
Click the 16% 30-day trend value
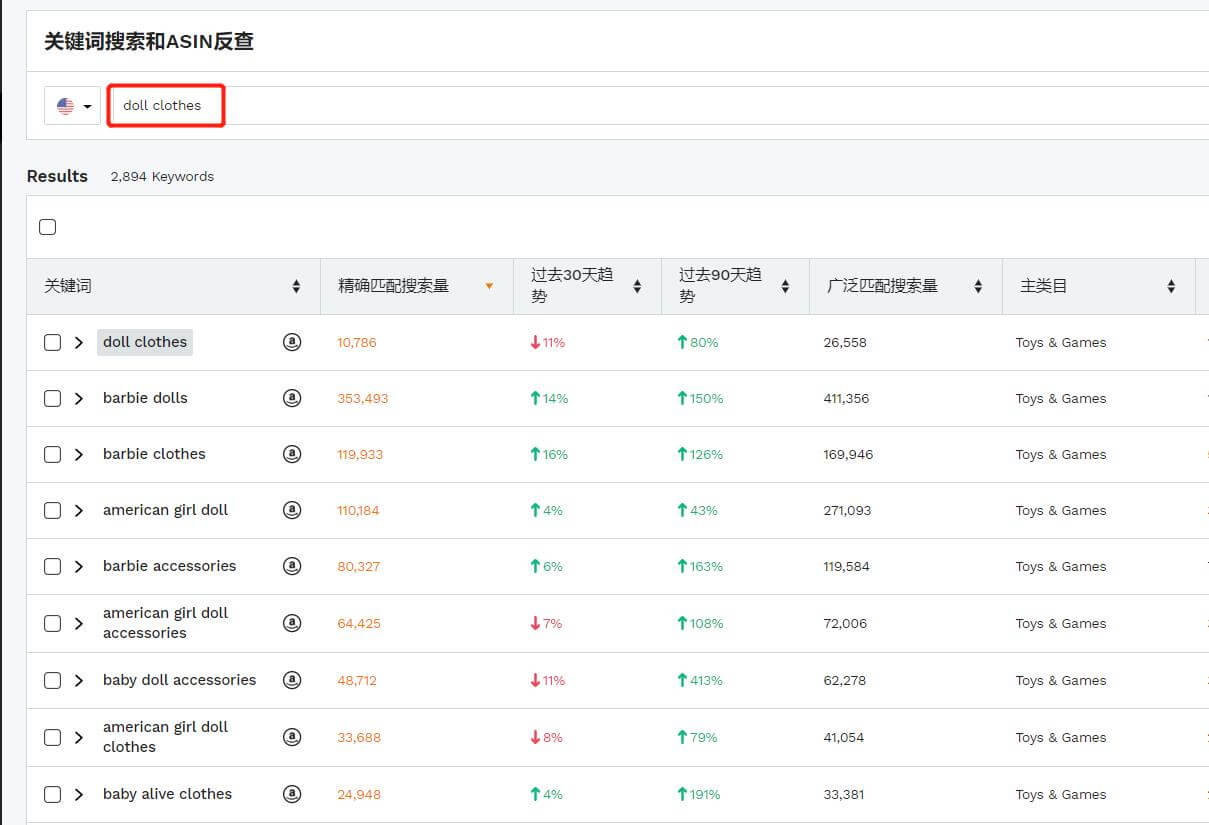[549, 454]
